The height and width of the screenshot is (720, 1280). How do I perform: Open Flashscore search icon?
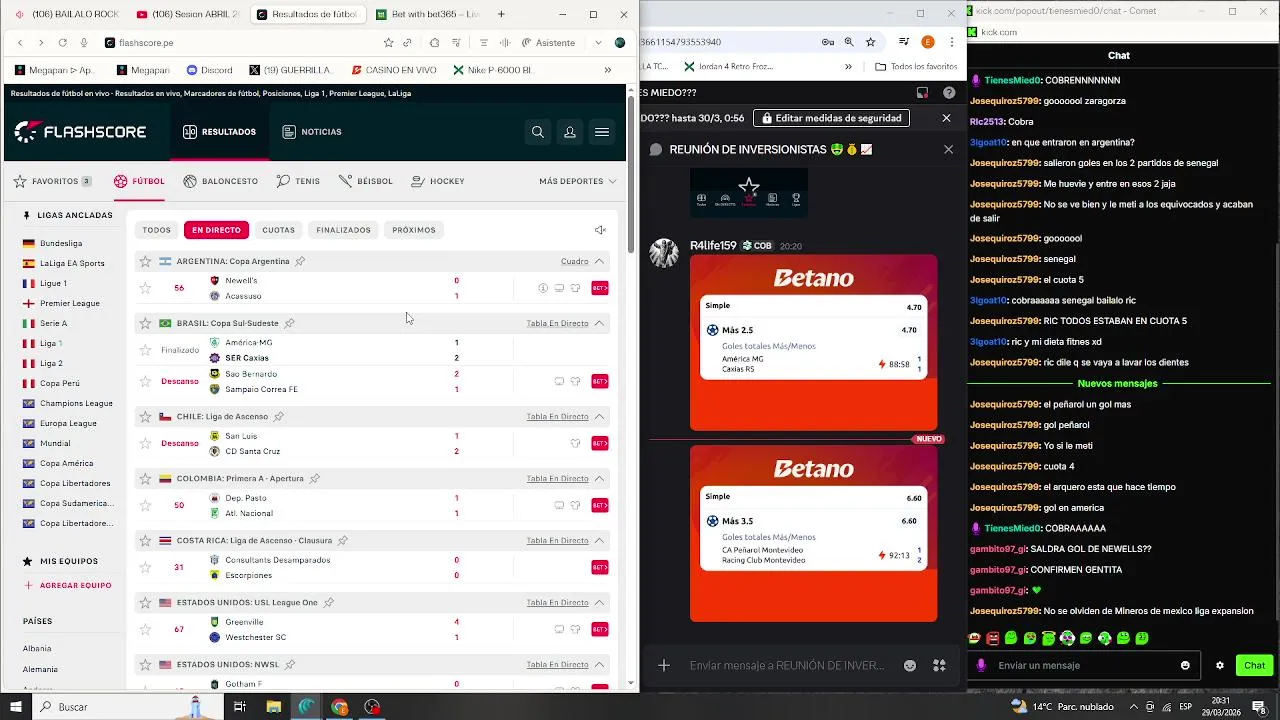538,132
